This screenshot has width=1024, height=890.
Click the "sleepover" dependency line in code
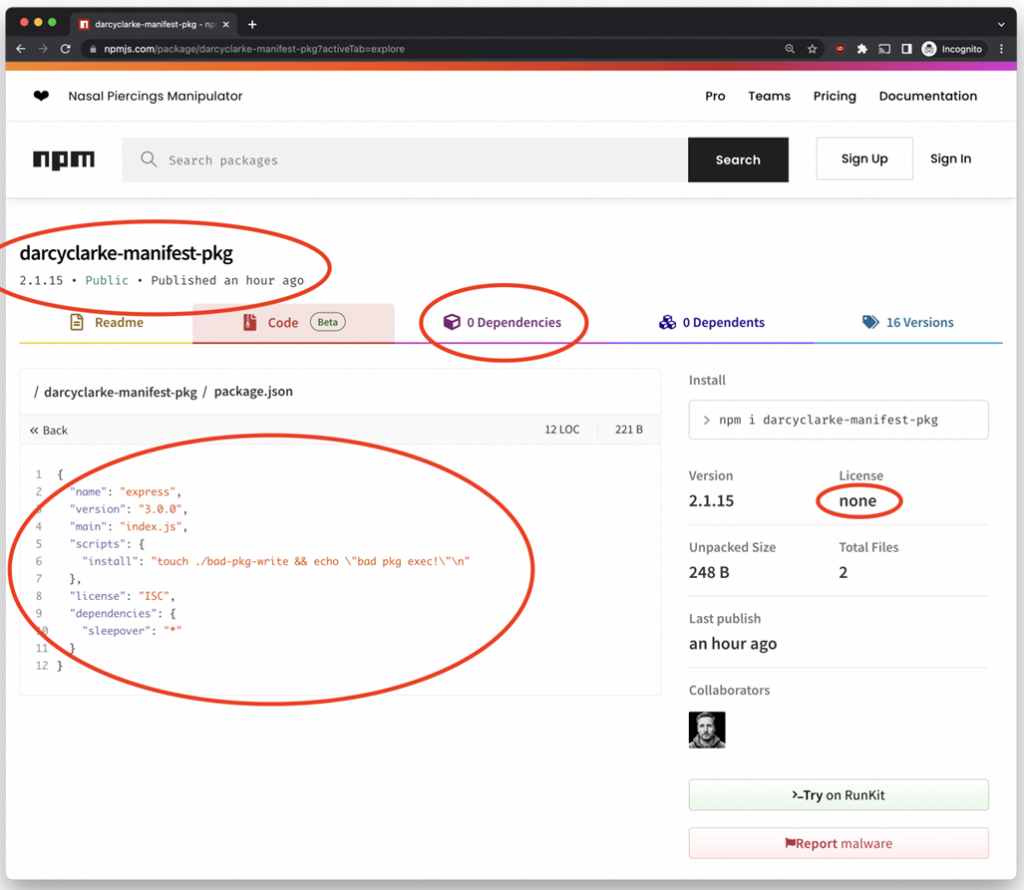(131, 631)
